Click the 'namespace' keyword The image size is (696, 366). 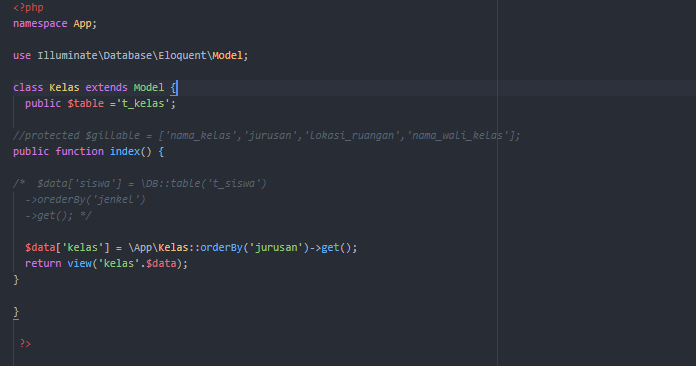click(40, 24)
